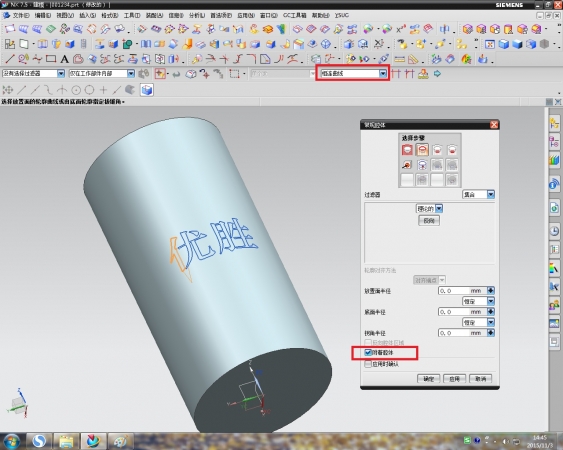
Task: Open the selection filter dropdown 没有选择过滤器
Action: 33,74
